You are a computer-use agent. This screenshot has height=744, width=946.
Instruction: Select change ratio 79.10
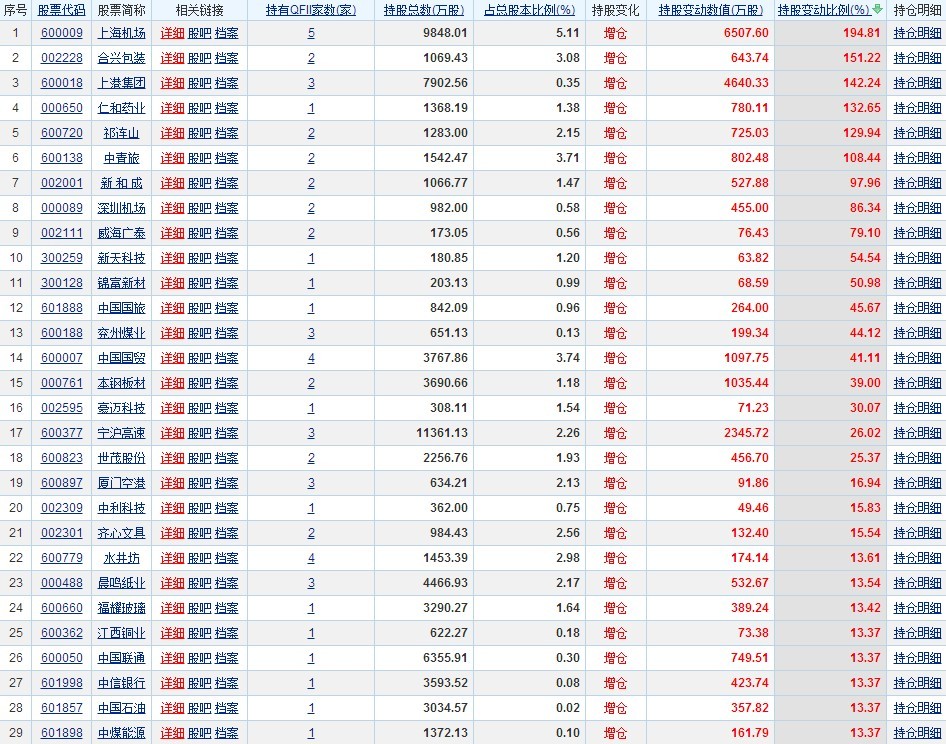click(865, 233)
